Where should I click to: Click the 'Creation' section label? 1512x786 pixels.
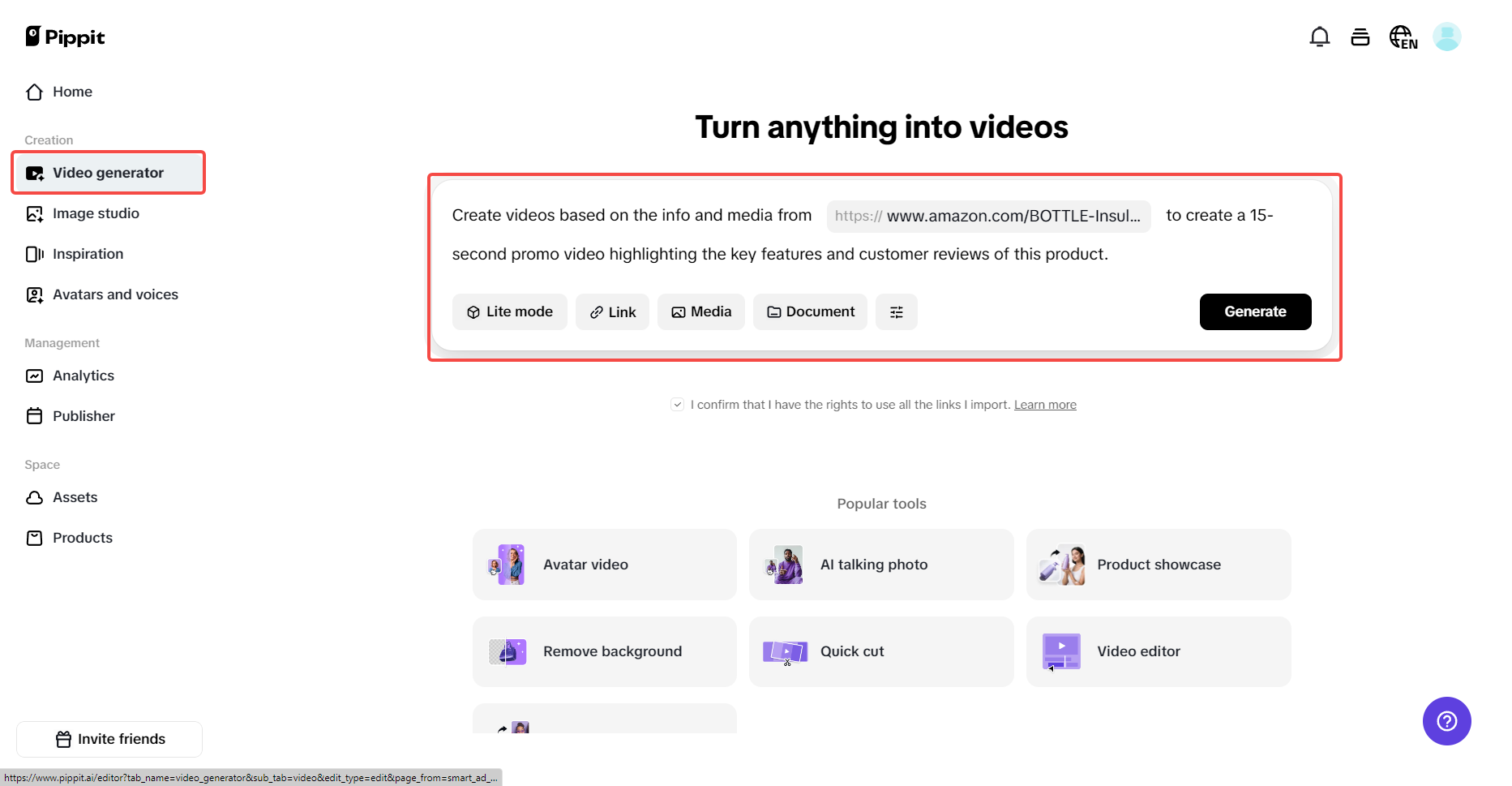point(49,140)
